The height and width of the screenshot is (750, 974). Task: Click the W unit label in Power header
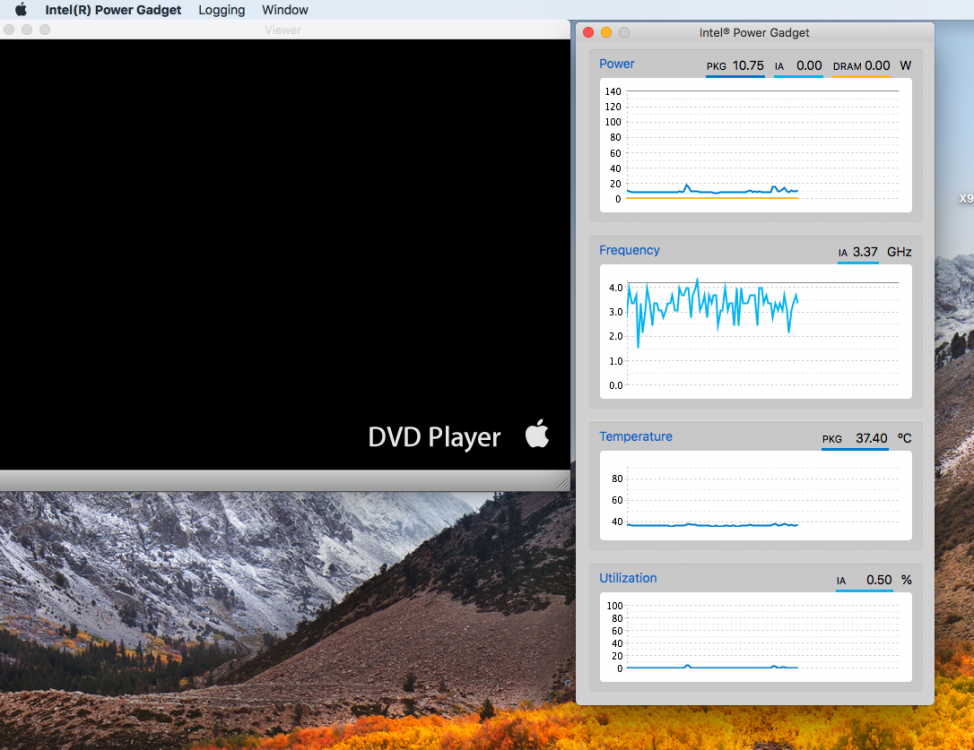(x=906, y=65)
